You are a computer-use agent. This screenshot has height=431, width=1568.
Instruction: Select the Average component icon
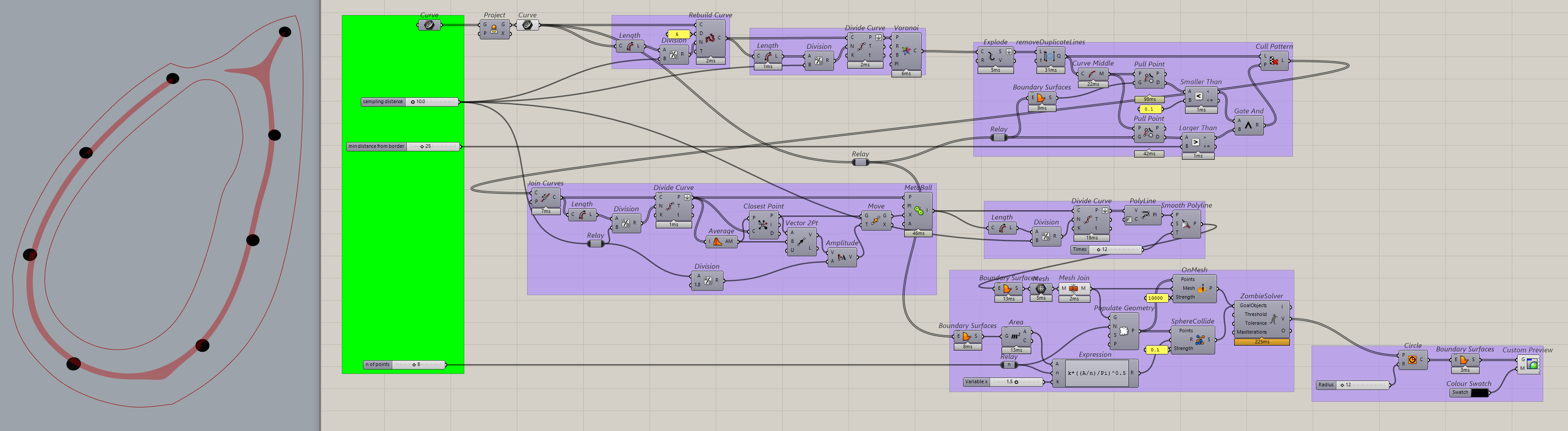tap(717, 241)
